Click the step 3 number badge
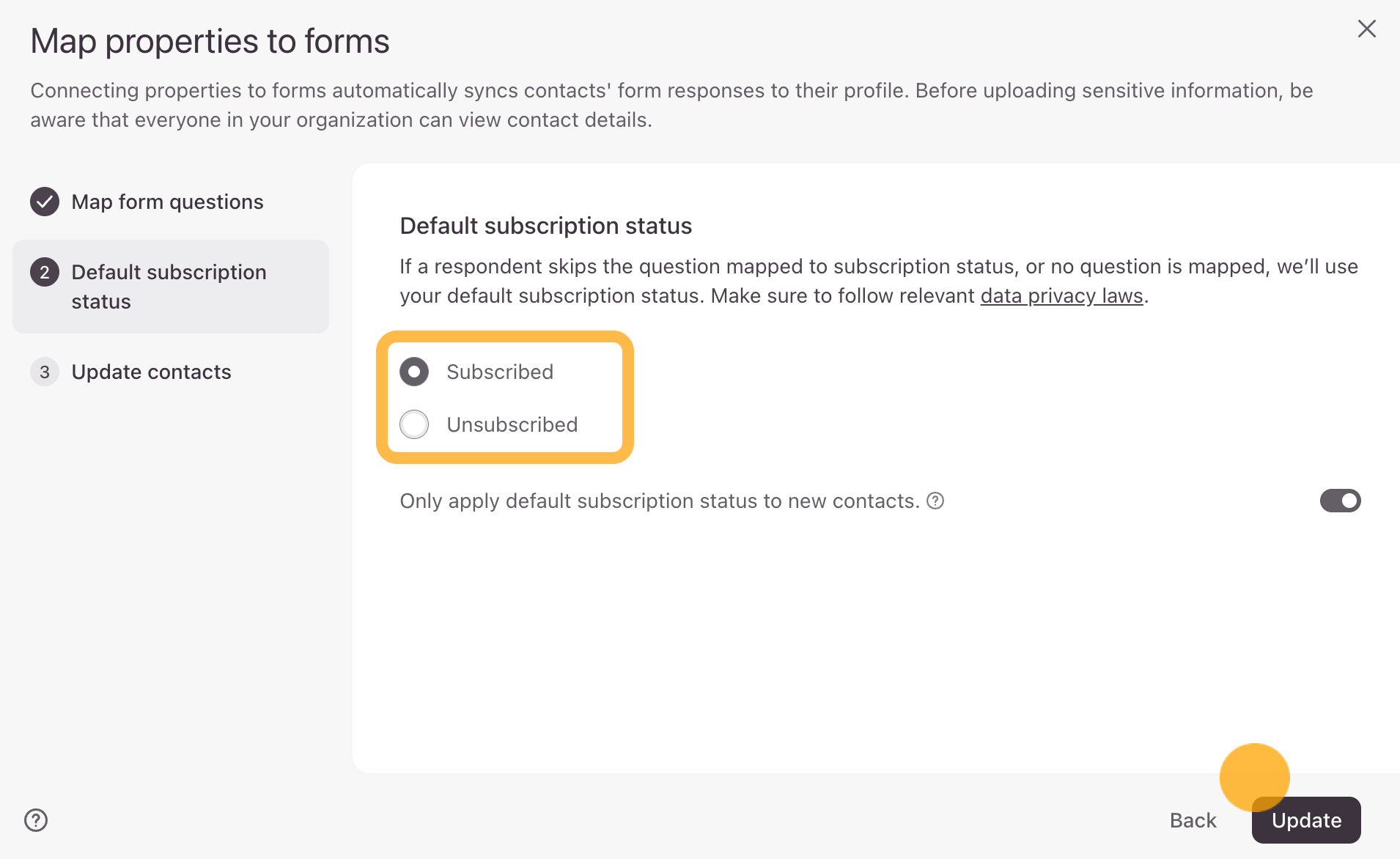 (45, 372)
